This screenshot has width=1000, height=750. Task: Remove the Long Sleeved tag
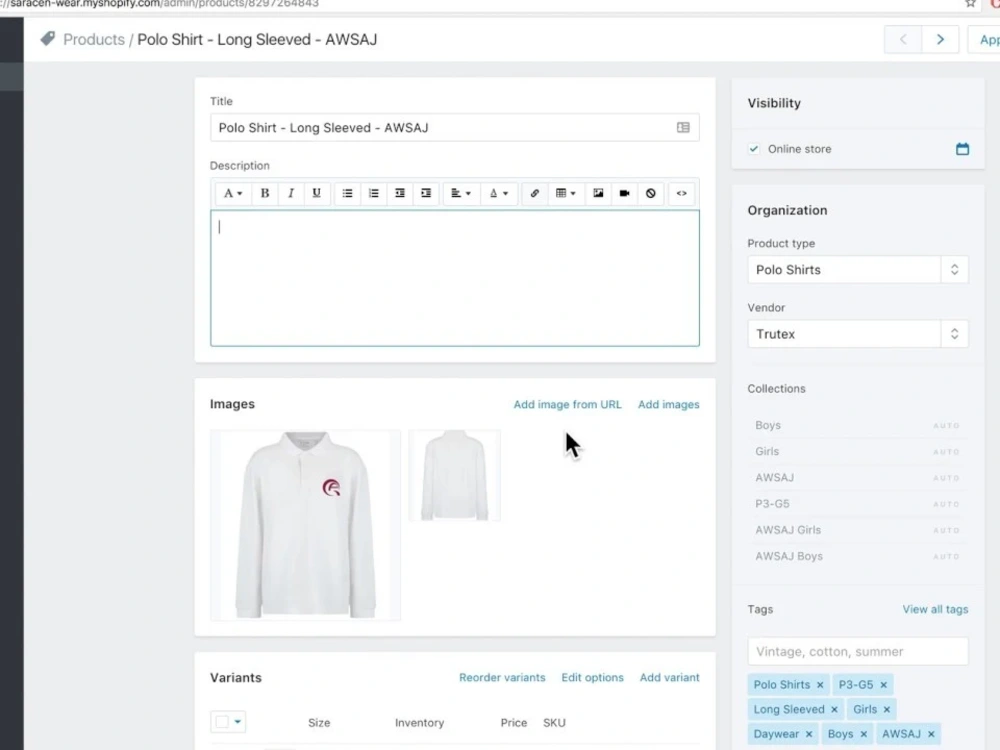click(x=834, y=709)
